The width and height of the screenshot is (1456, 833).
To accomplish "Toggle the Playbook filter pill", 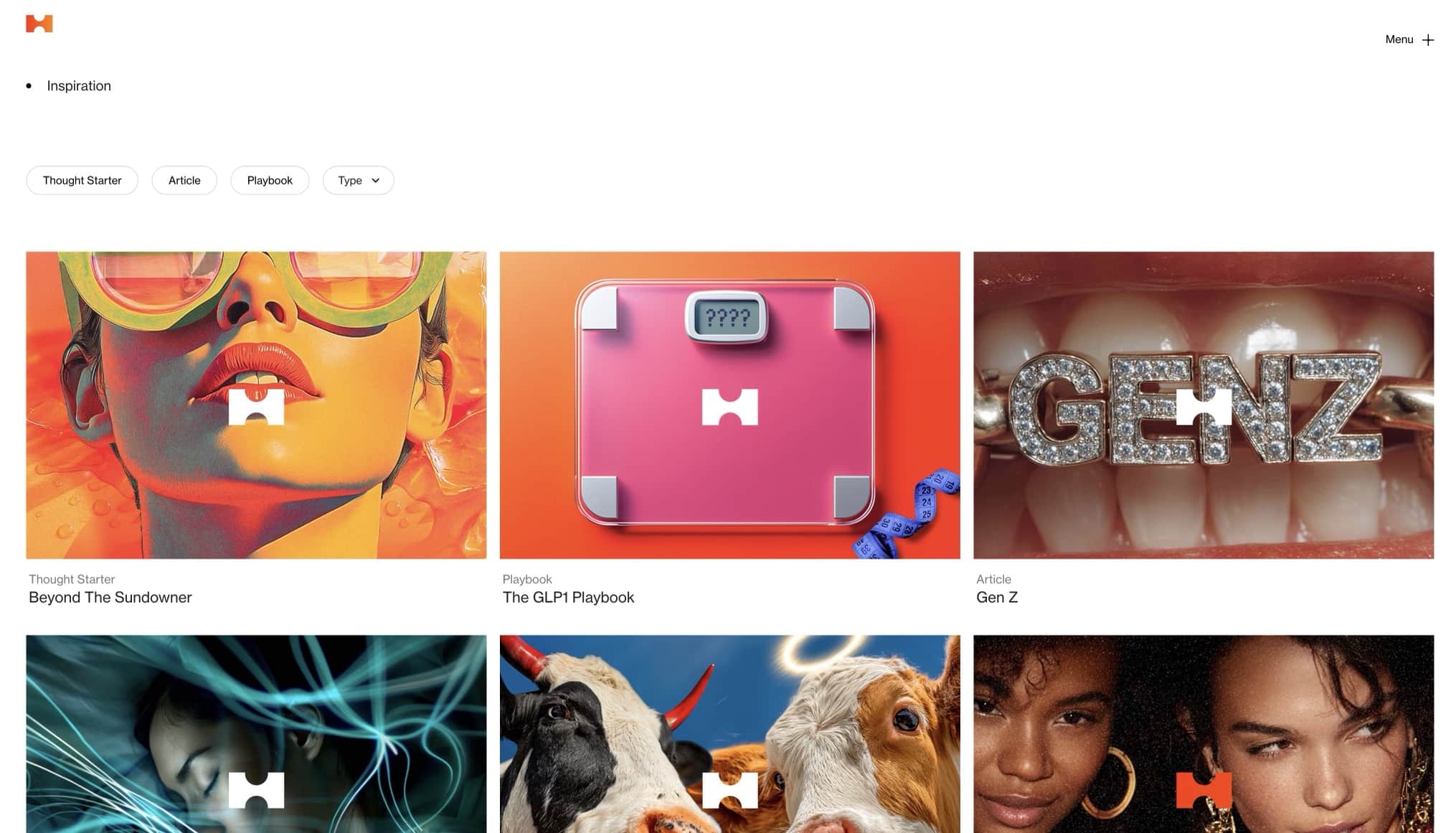I will coord(270,180).
